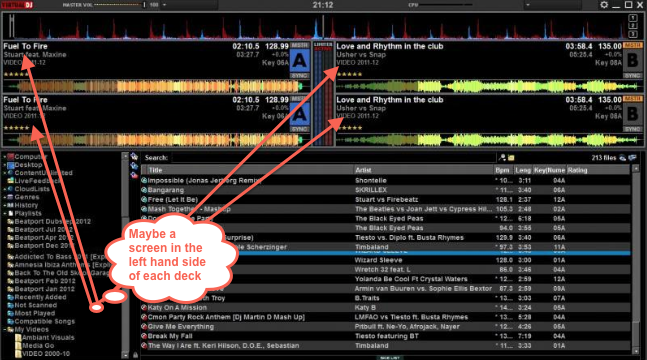
Task: Click the yellow folder icon next to the search bar
Action: [x=511, y=157]
